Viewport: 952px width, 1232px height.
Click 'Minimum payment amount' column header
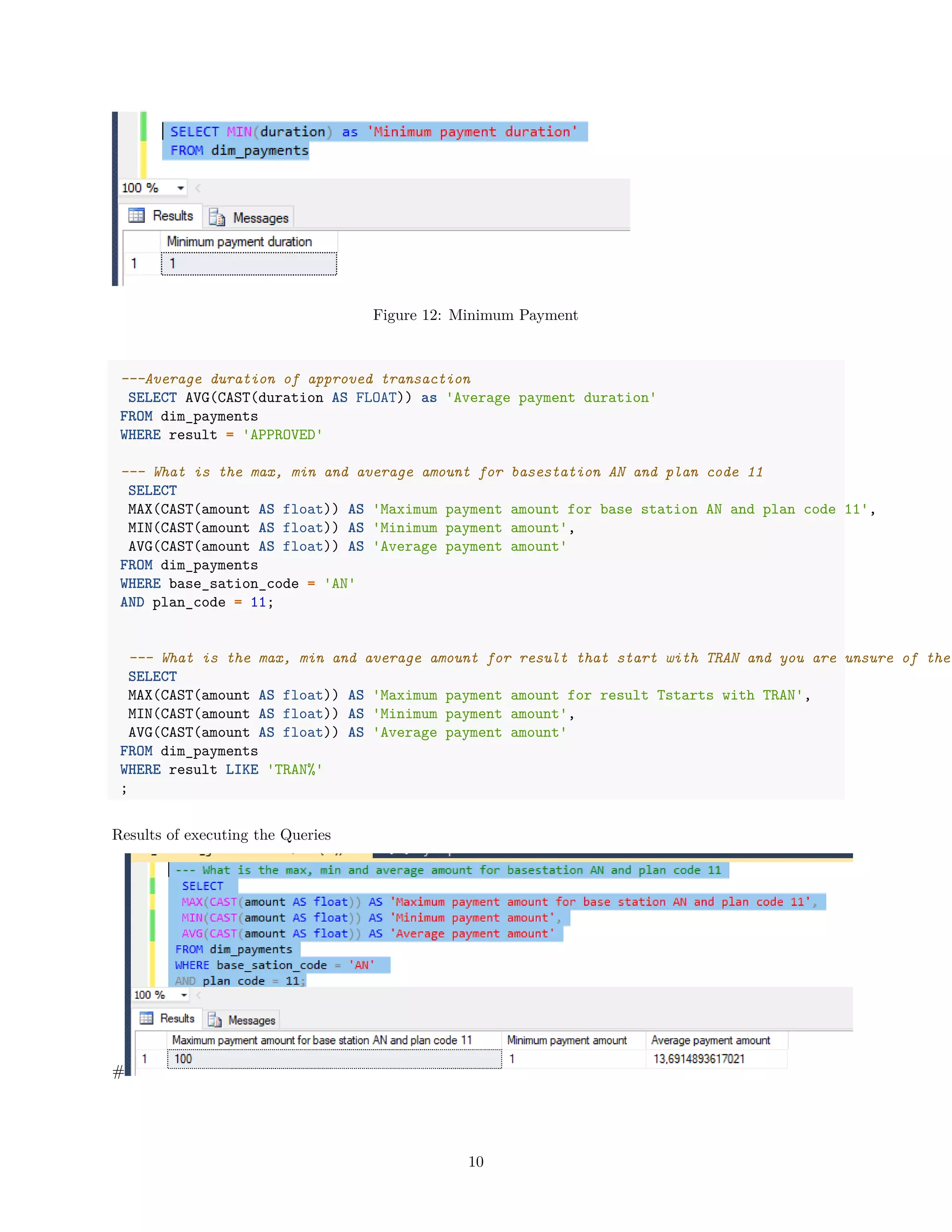(567, 1040)
